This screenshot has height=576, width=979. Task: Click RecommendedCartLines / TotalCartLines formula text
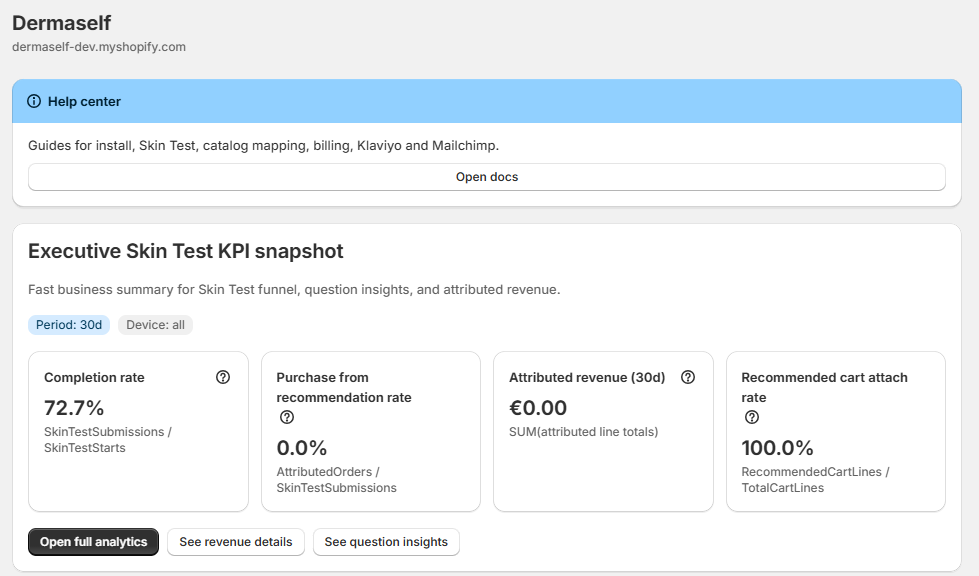click(x=815, y=479)
